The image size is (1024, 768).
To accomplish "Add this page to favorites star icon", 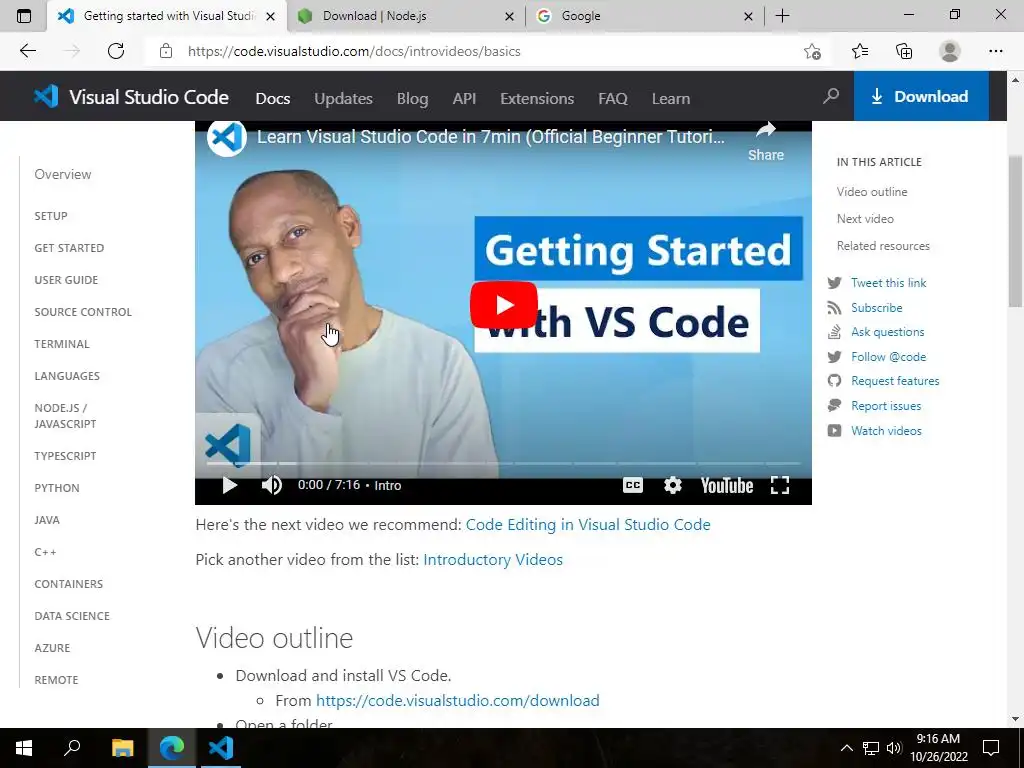I will [812, 51].
